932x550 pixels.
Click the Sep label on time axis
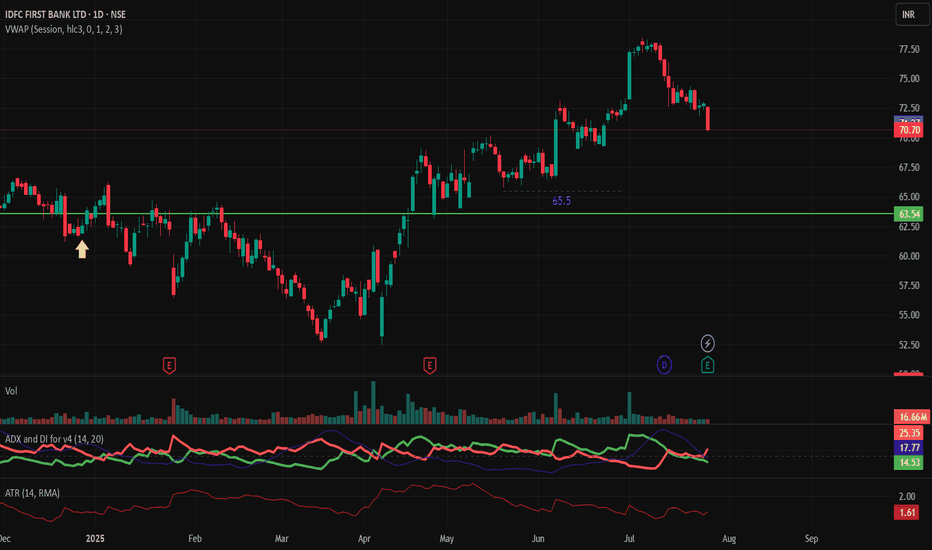pos(811,539)
